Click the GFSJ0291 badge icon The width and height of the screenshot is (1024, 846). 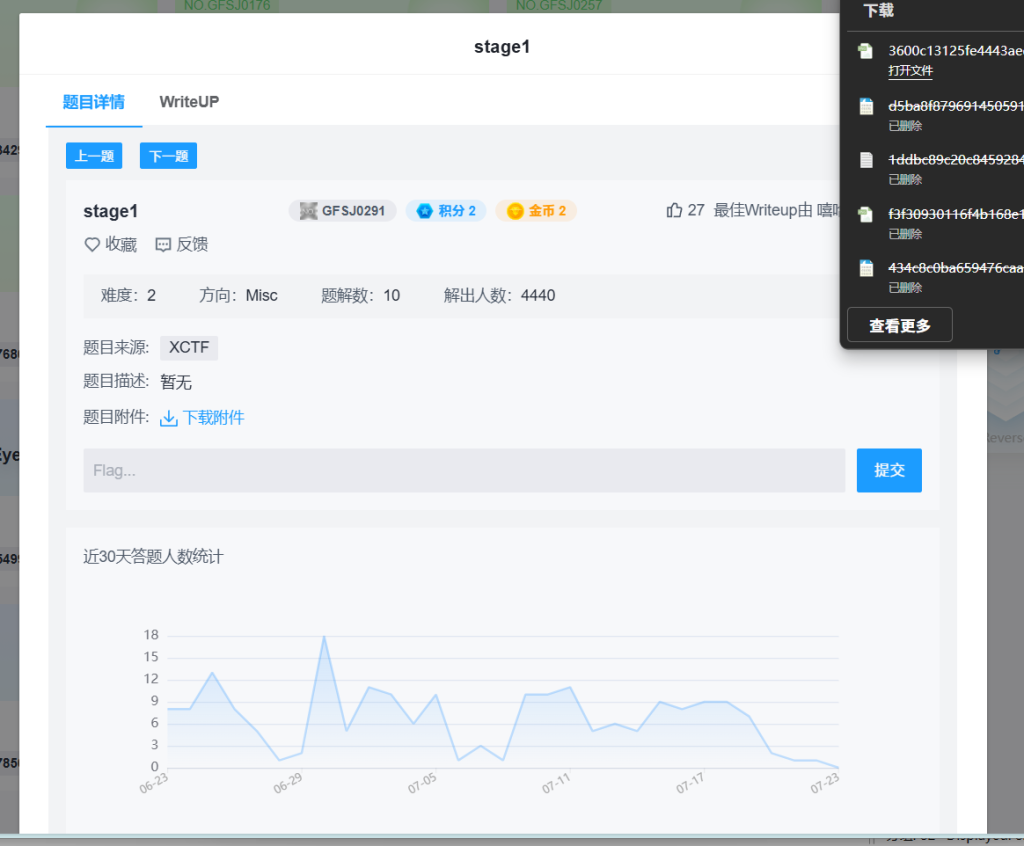[308, 211]
